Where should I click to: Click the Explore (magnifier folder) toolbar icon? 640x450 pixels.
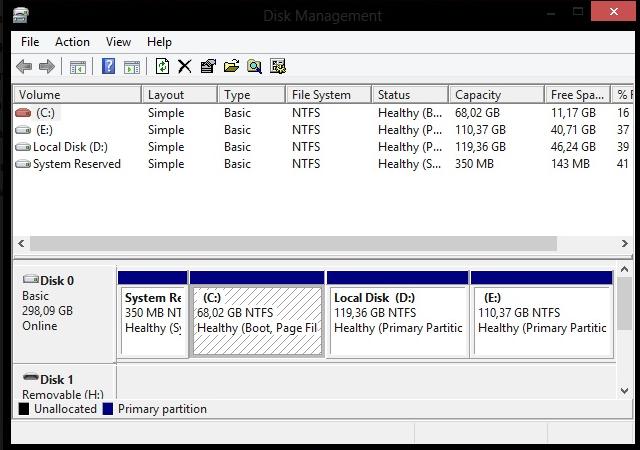[254, 66]
